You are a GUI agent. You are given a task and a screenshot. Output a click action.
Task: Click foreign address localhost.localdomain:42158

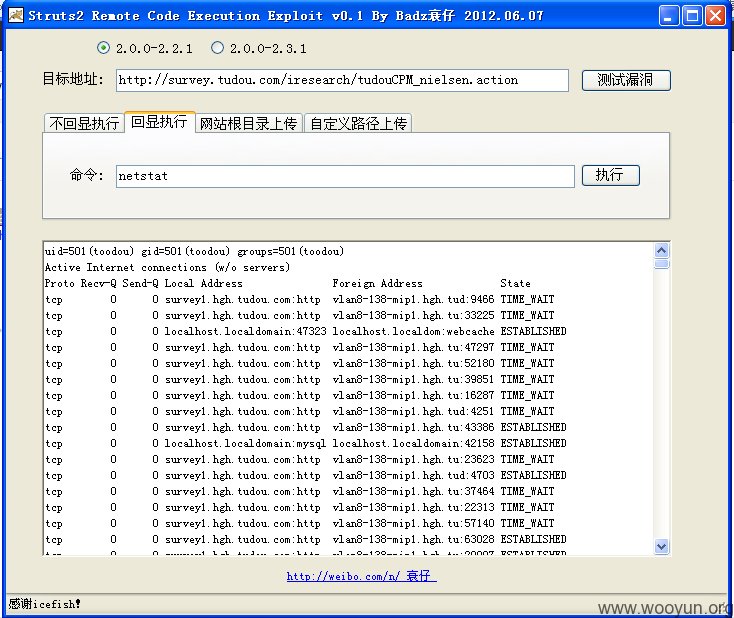point(413,443)
